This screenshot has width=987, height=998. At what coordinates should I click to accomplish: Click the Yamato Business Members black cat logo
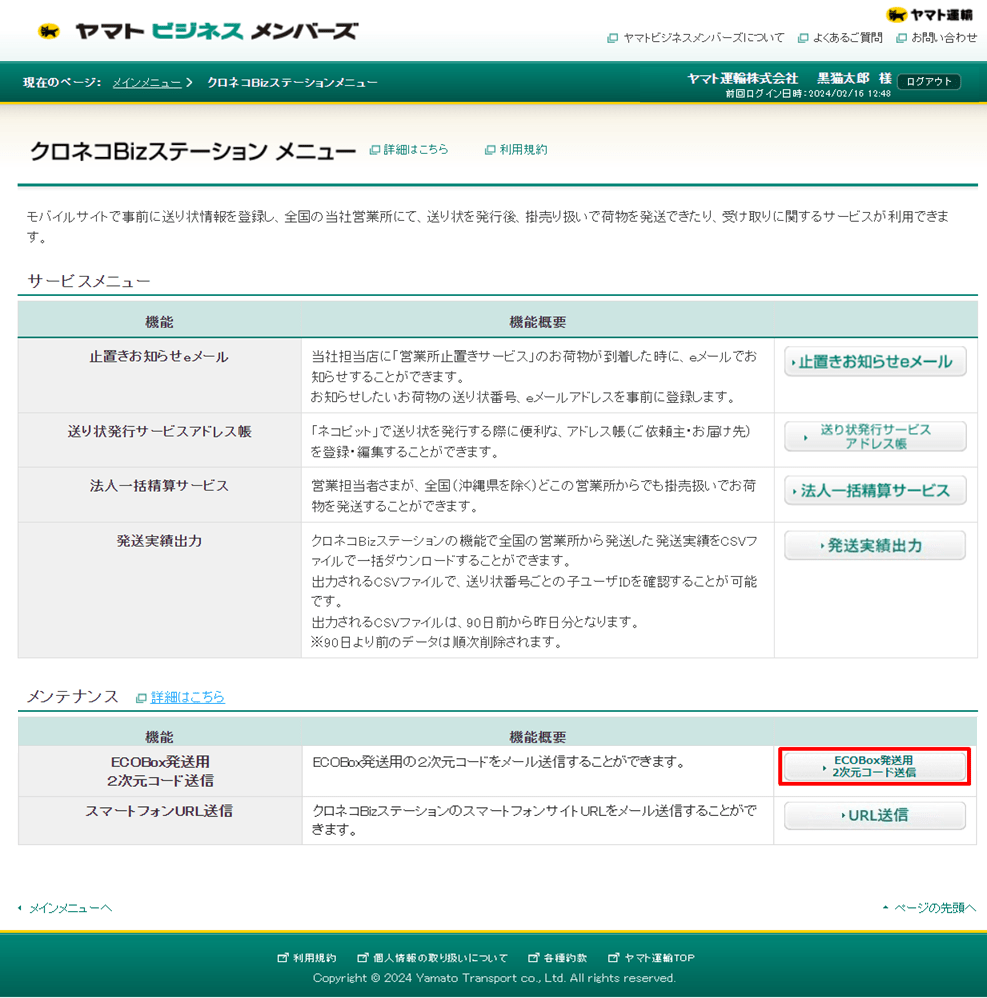pos(49,31)
